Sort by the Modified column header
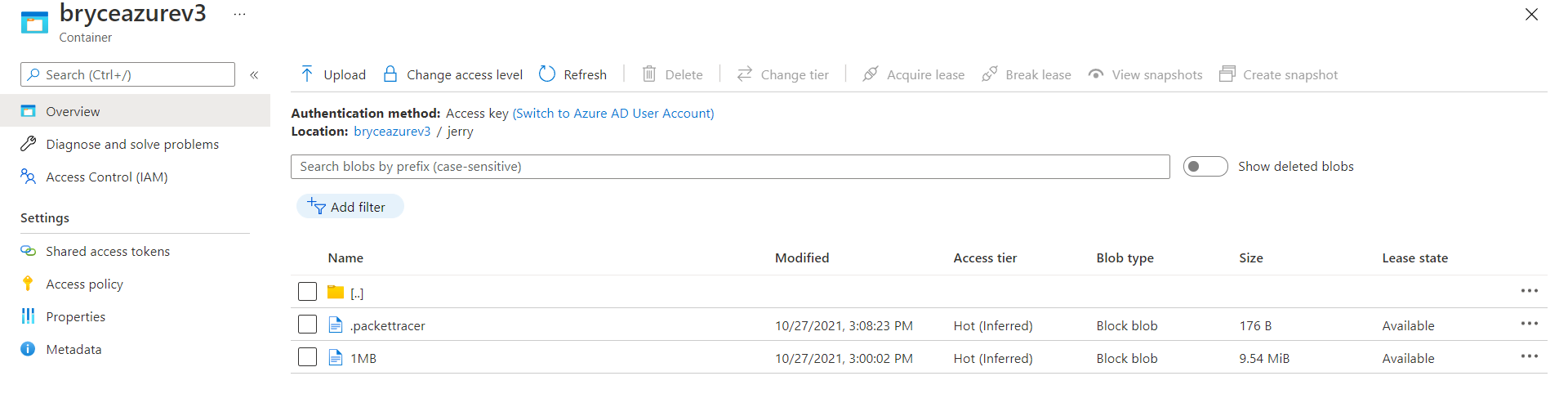The height and width of the screenshot is (394, 1568). point(802,257)
